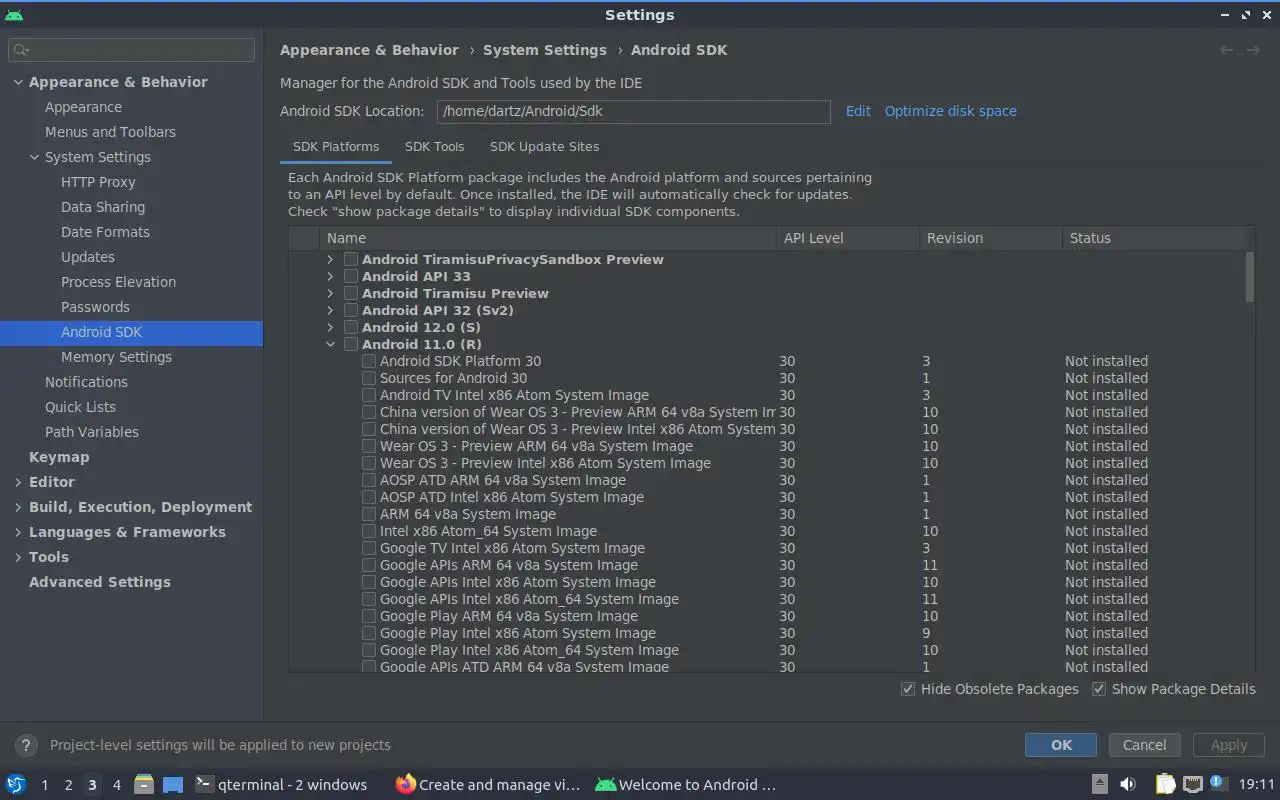Switch to workspace 4
The height and width of the screenshot is (800, 1280).
[x=116, y=785]
